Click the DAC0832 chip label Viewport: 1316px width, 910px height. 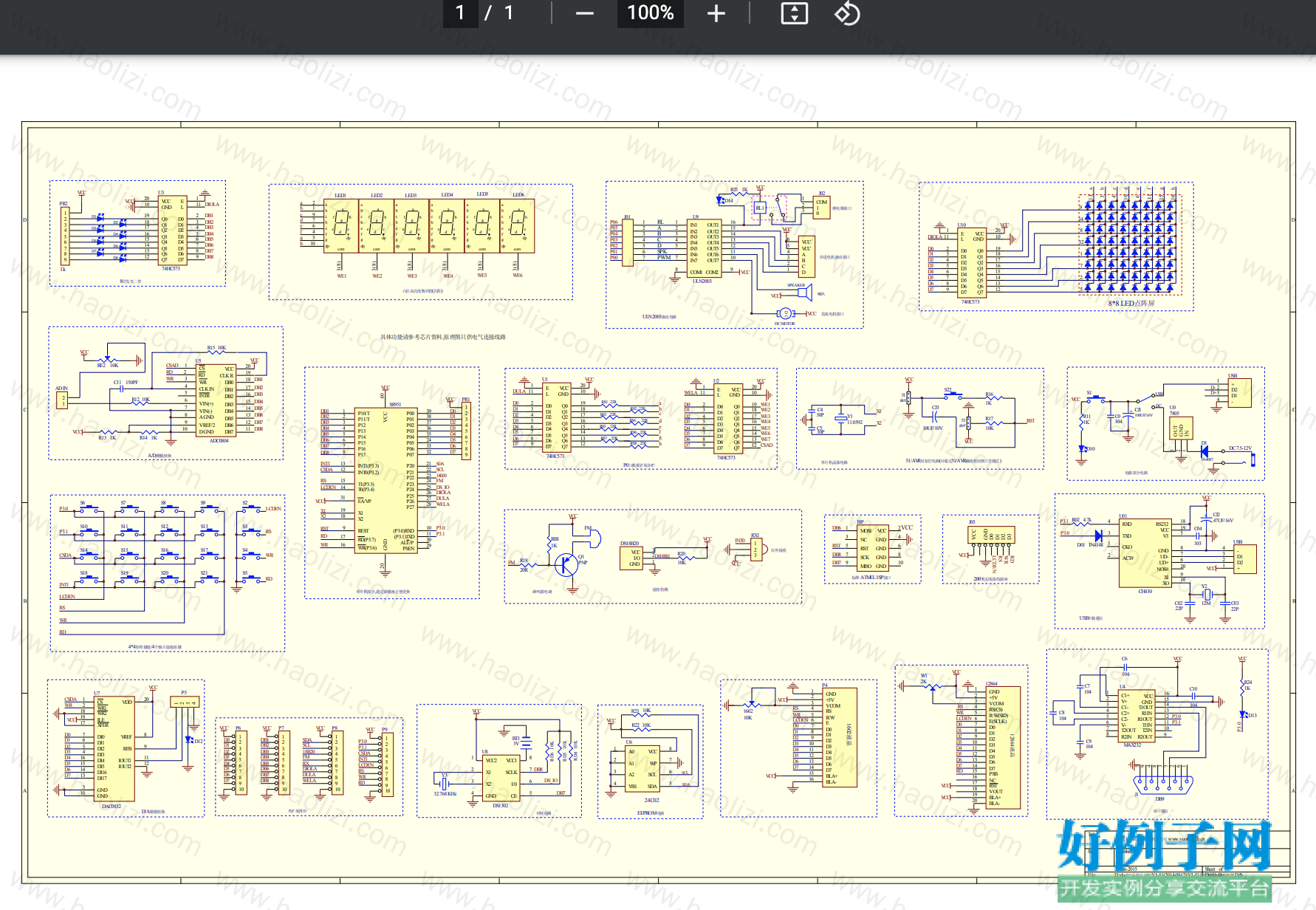112,807
